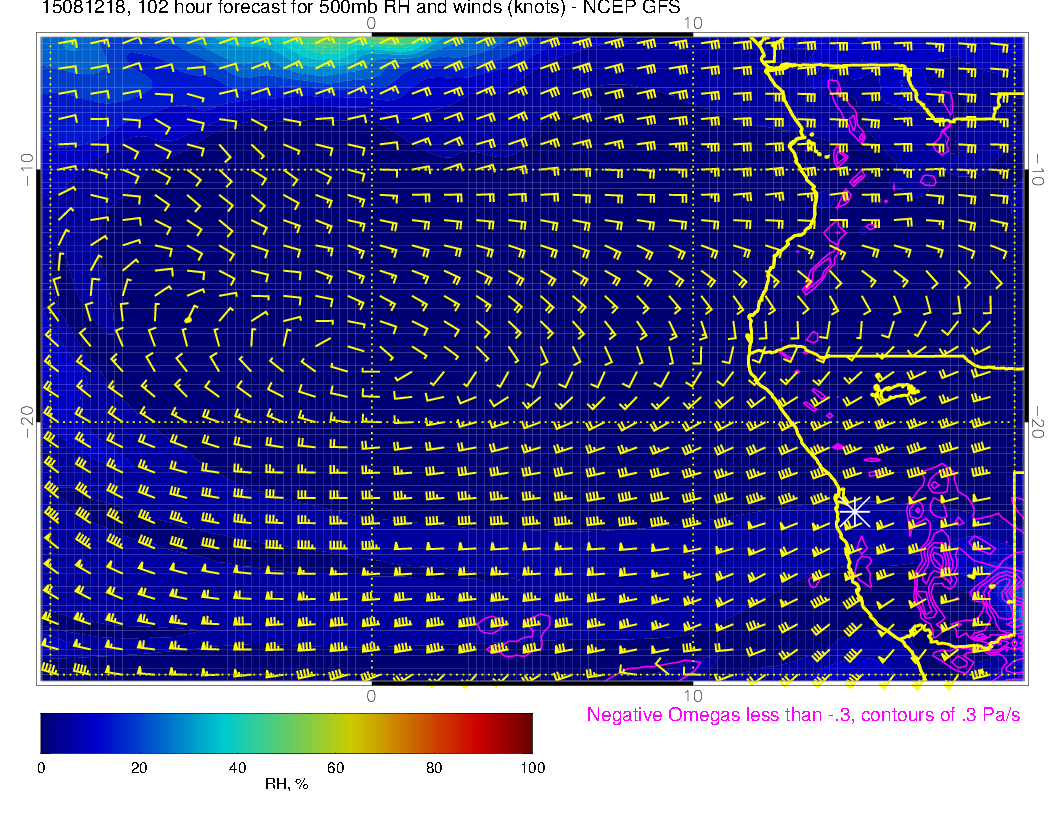Click the RH color scale bar

pyautogui.click(x=286, y=733)
